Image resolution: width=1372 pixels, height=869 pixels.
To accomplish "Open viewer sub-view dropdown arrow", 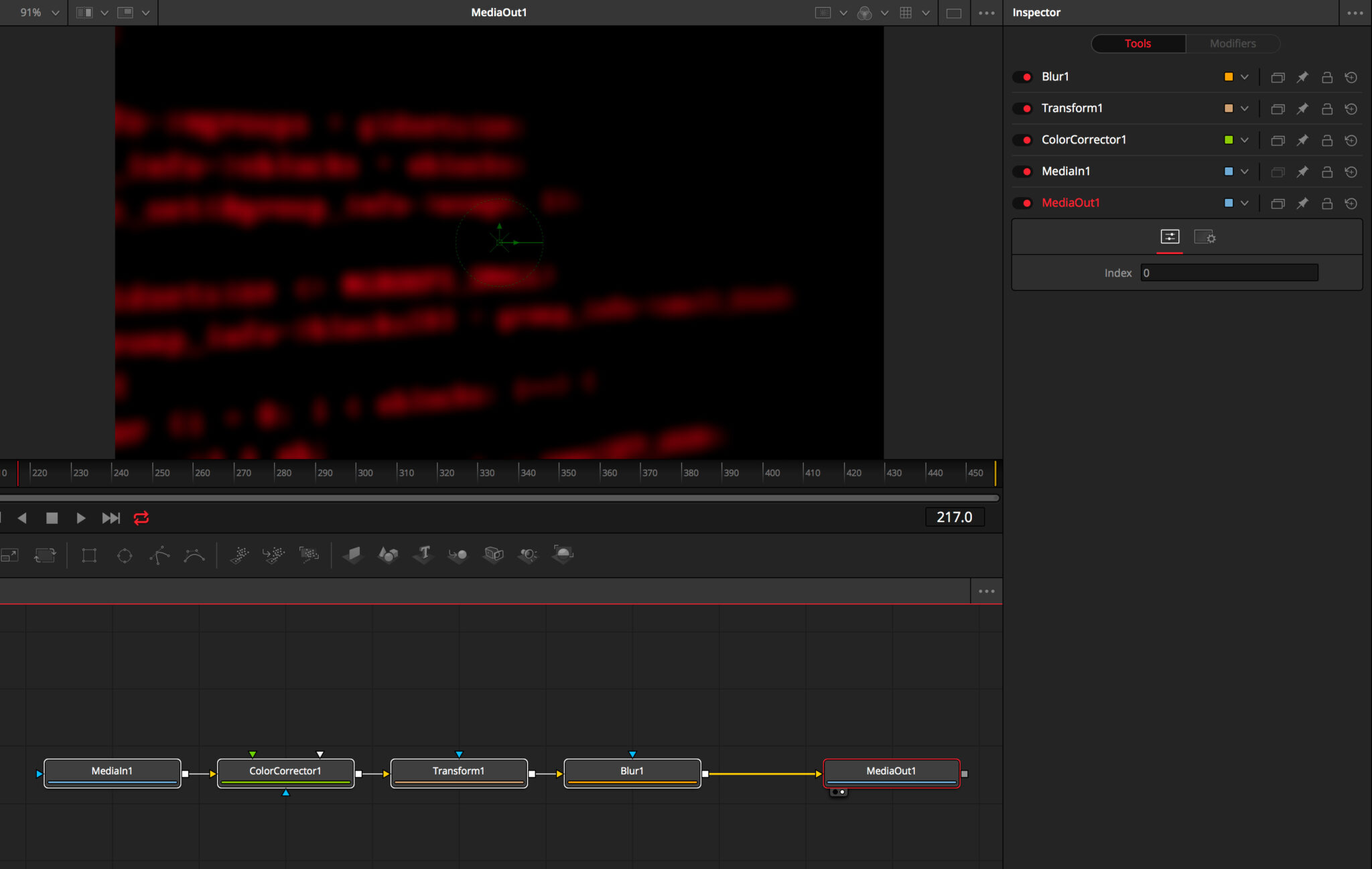I will click(x=145, y=13).
